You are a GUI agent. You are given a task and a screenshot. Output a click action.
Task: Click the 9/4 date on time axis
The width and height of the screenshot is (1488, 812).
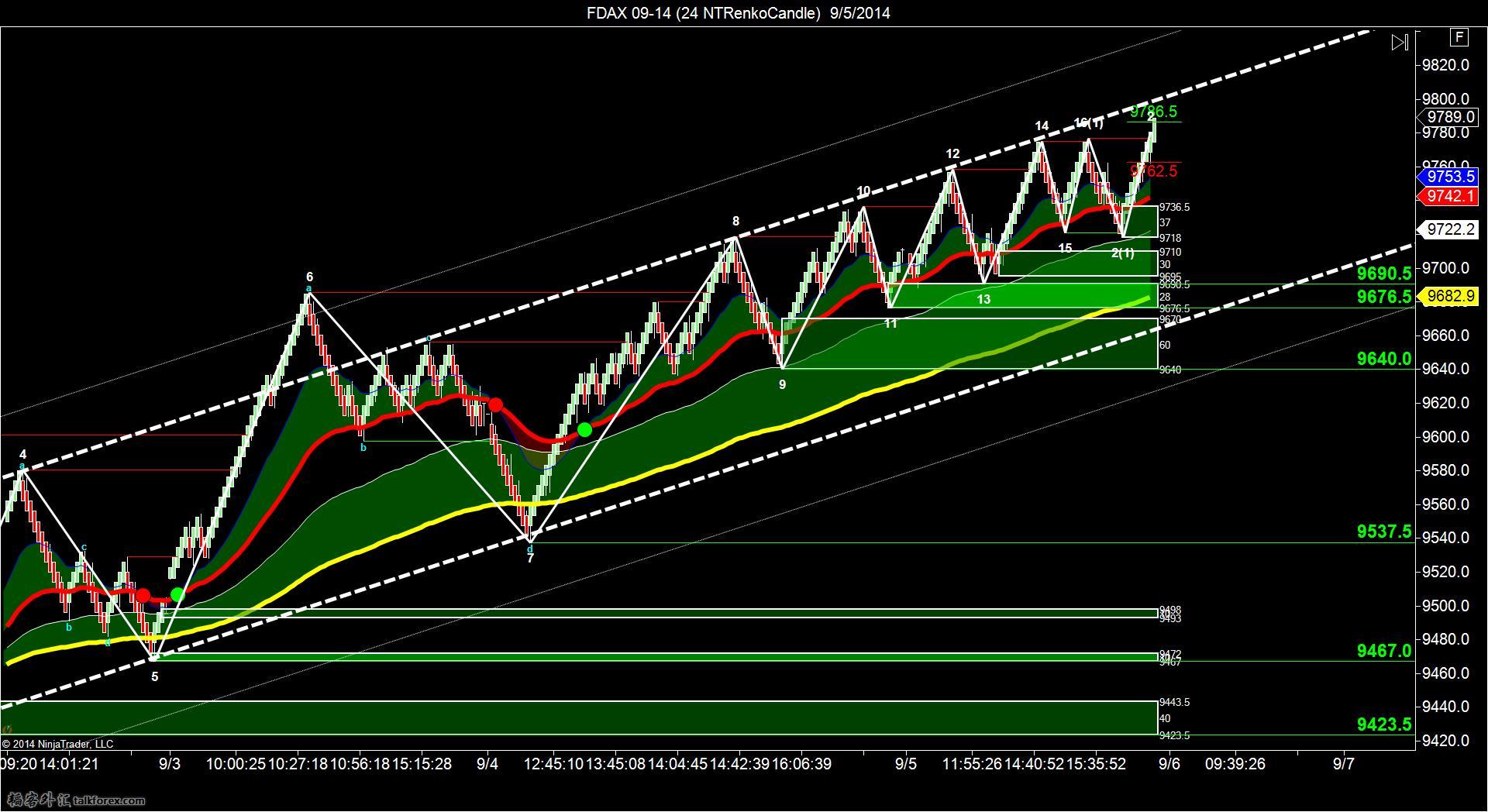tap(487, 764)
